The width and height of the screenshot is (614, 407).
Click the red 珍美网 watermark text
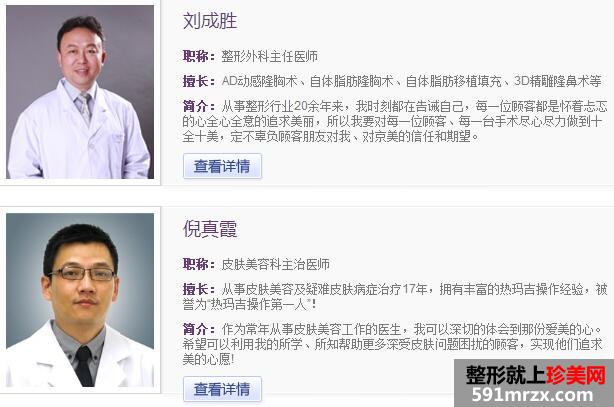(x=576, y=375)
